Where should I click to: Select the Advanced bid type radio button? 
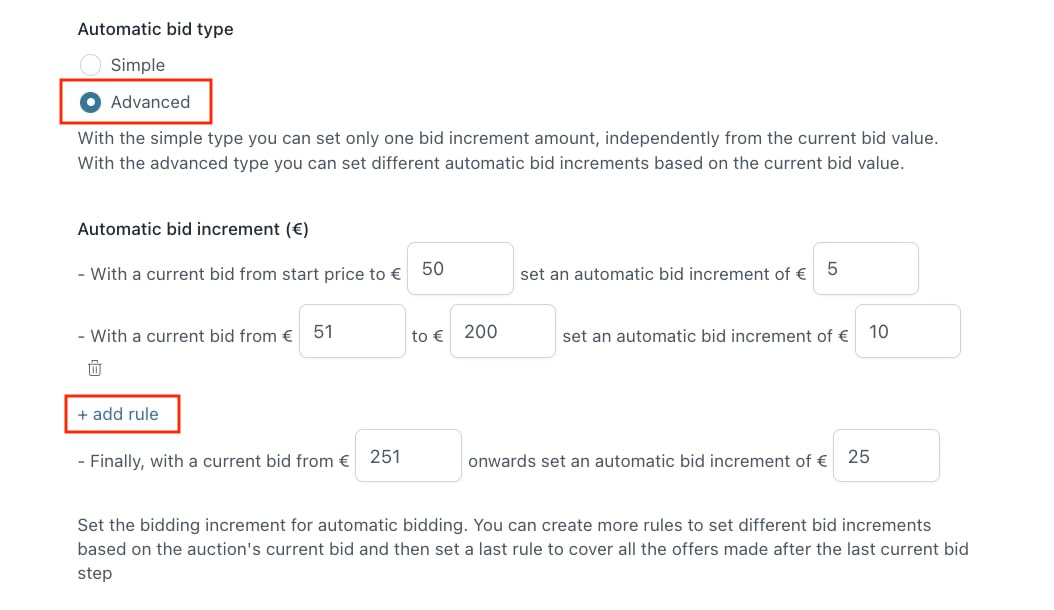tap(90, 102)
